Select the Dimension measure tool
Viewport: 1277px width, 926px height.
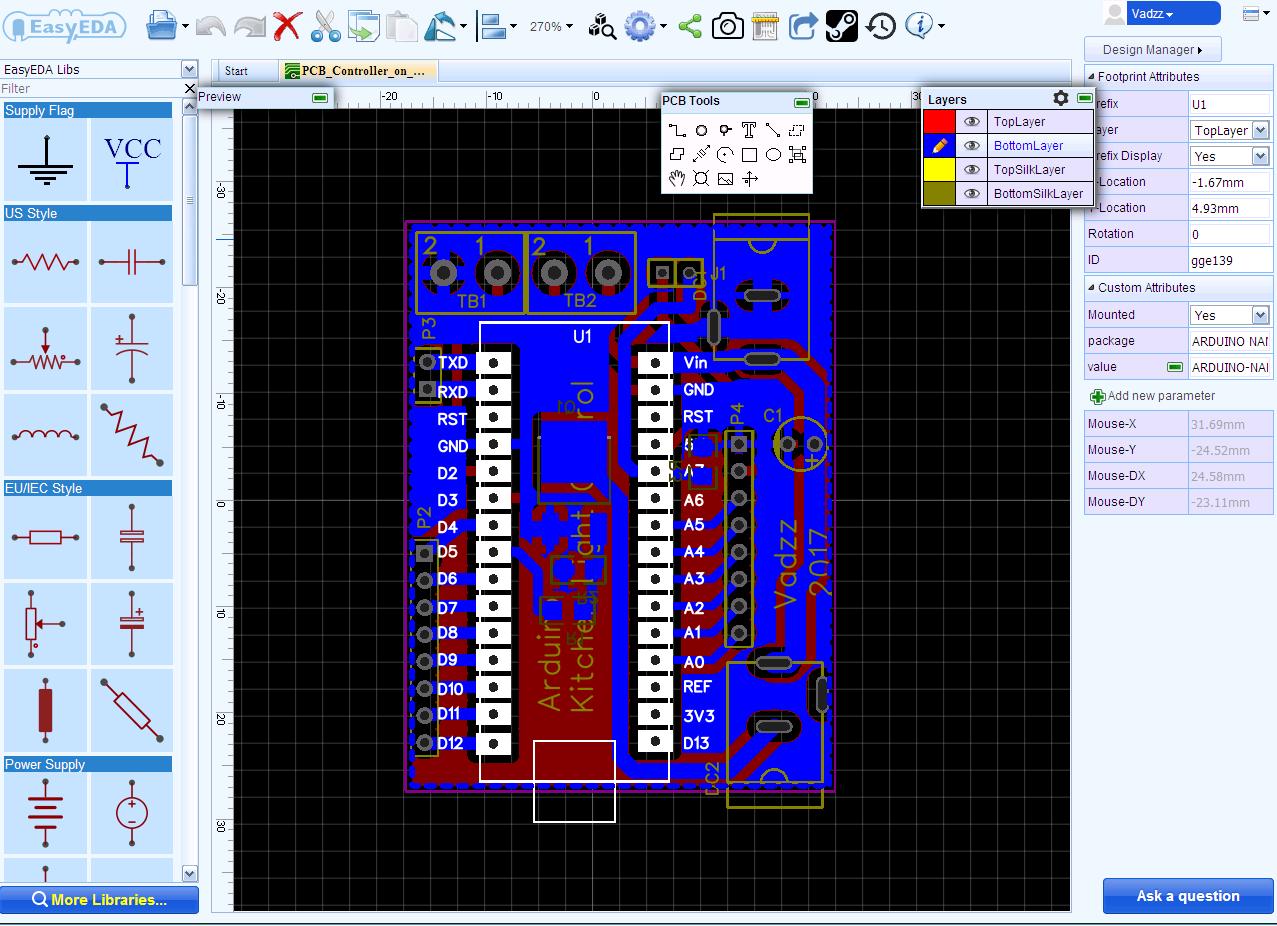click(701, 154)
